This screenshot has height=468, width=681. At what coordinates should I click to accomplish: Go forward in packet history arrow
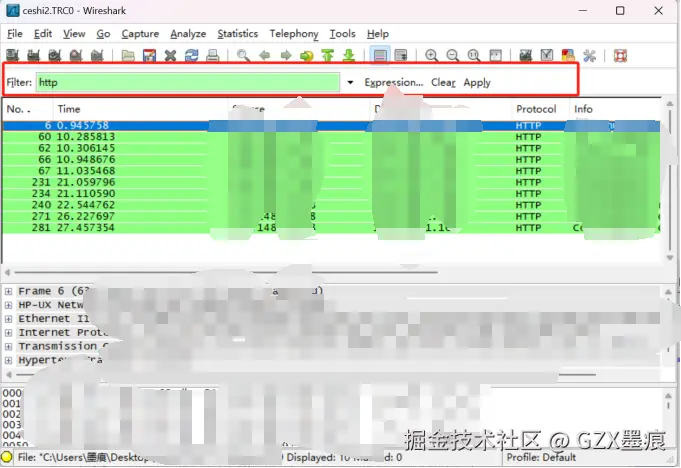[x=285, y=55]
